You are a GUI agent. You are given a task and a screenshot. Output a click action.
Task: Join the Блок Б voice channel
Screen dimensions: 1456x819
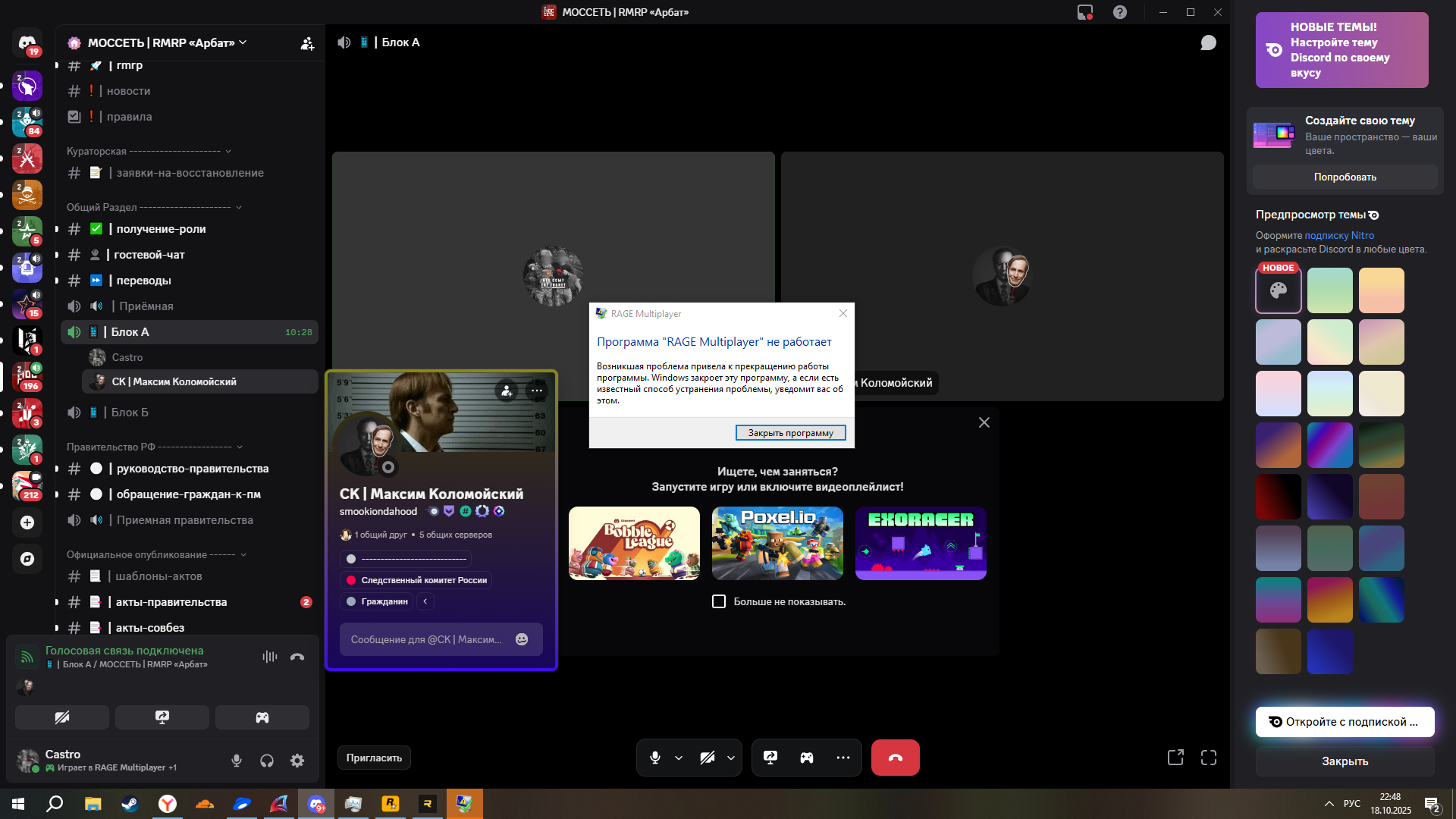tap(130, 413)
